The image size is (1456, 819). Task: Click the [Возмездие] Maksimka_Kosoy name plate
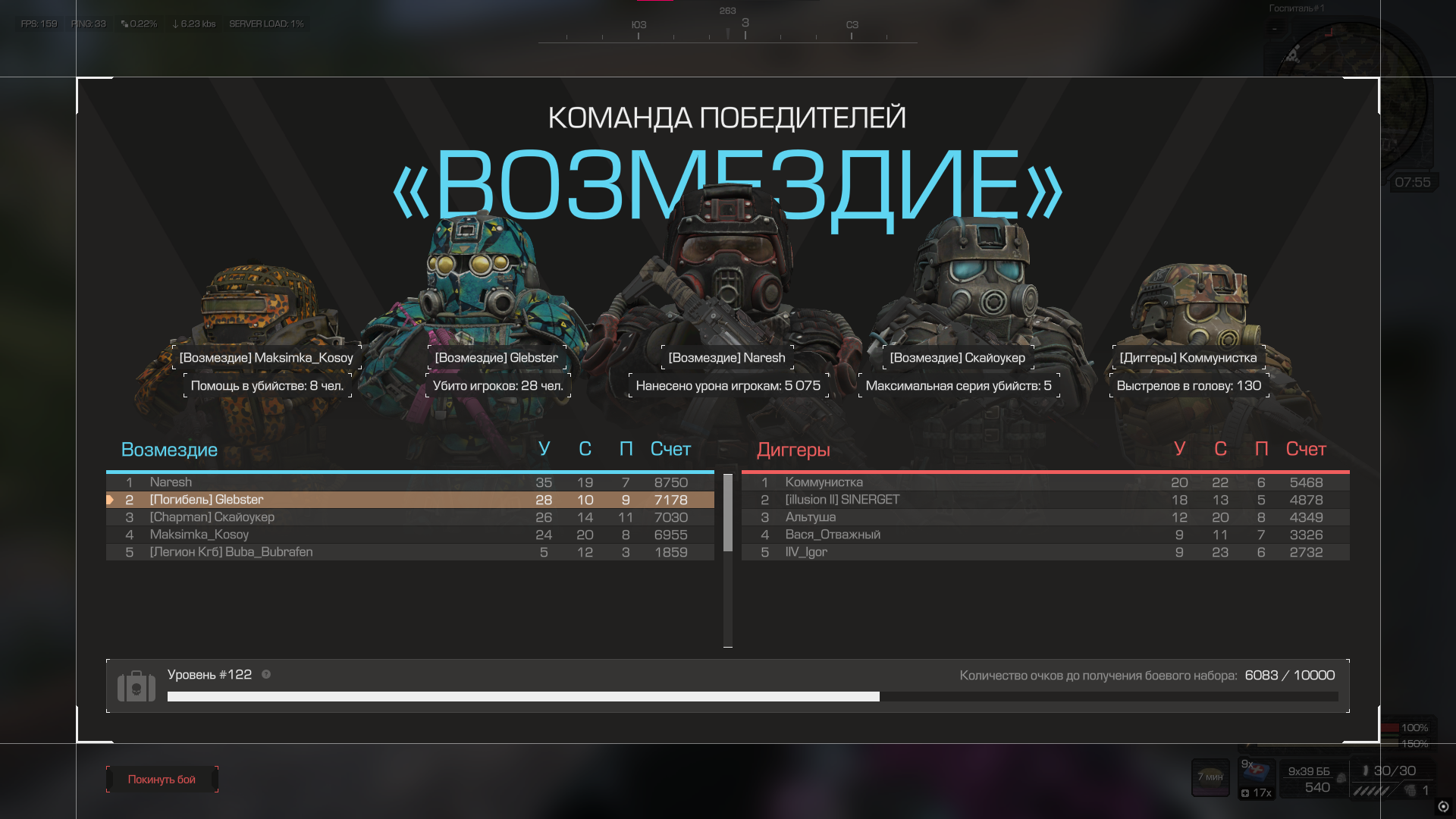click(x=266, y=358)
